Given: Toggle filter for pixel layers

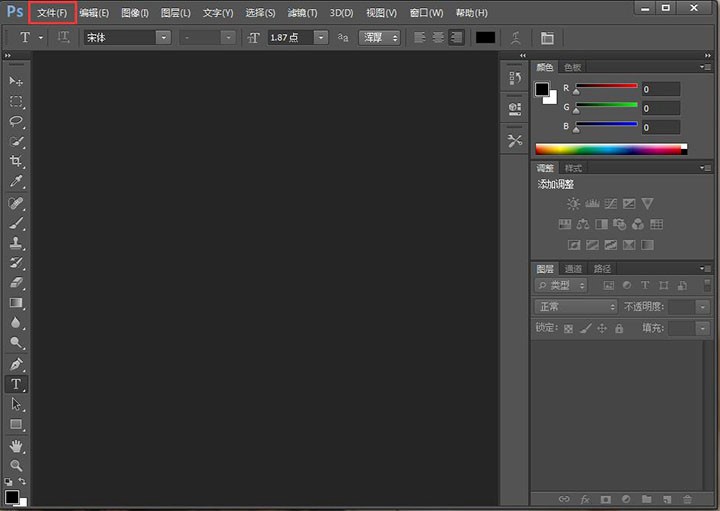Looking at the screenshot, I should [608, 285].
